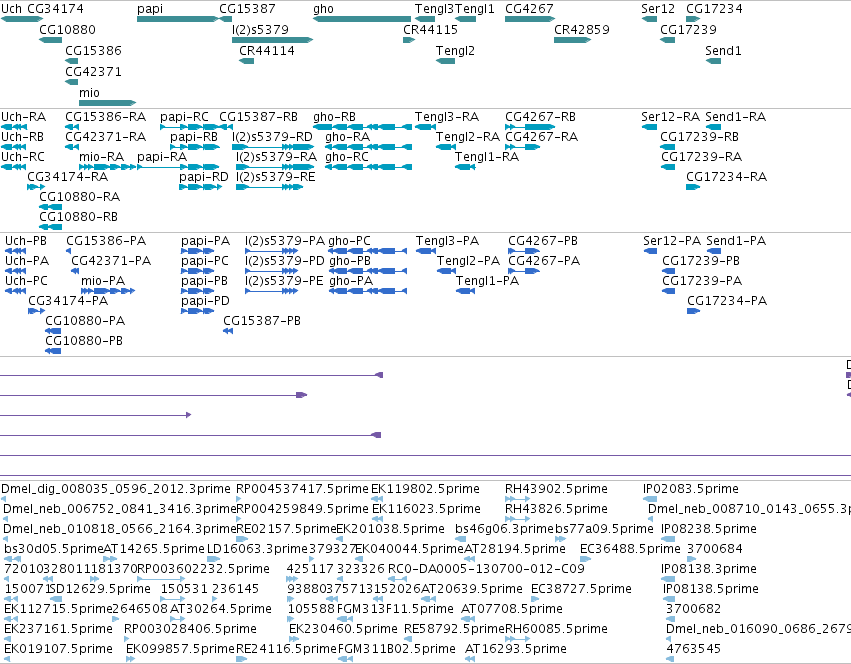Image resolution: width=851 pixels, height=664 pixels.
Task: Click the CR42859 gene label
Action: (x=582, y=29)
